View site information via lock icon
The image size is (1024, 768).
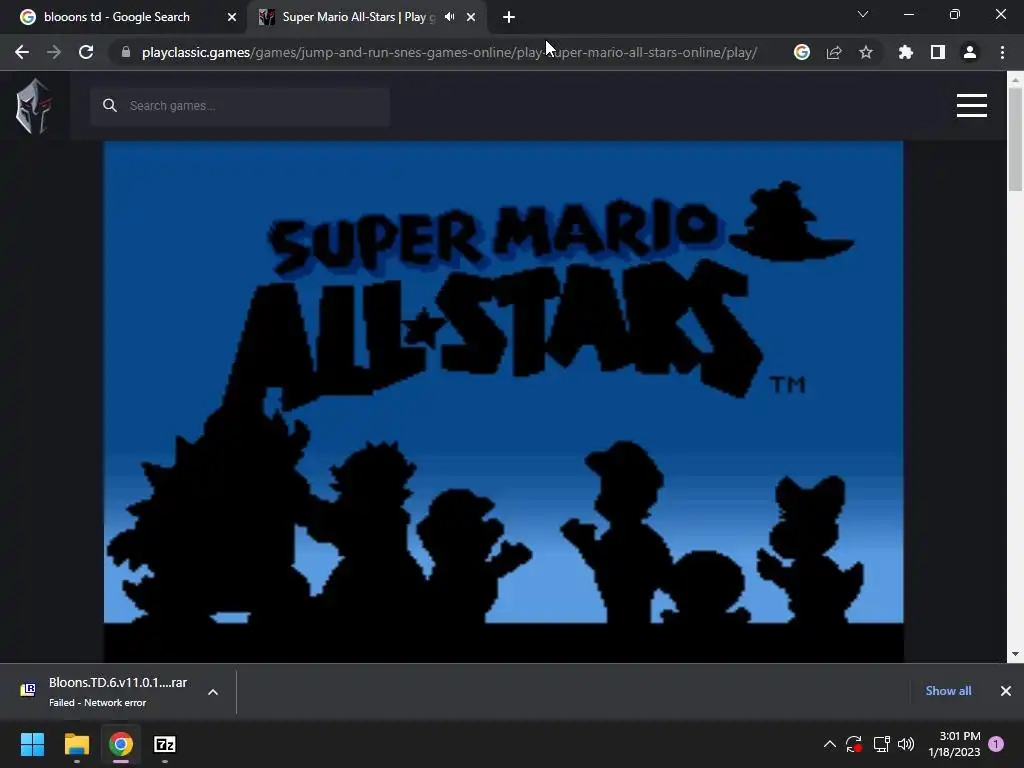126,52
